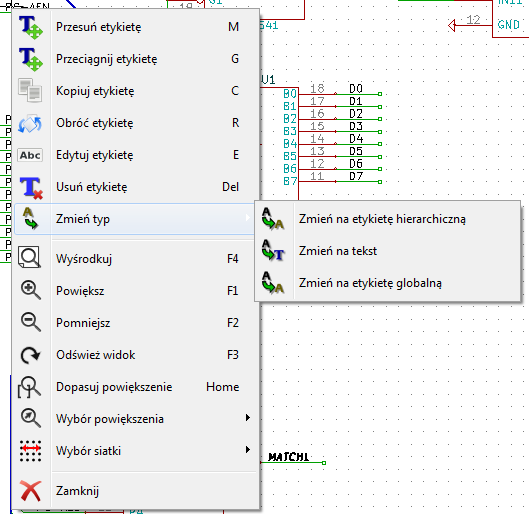Click the Przesuń etykietę move icon
The height and width of the screenshot is (514, 529).
(x=30, y=27)
